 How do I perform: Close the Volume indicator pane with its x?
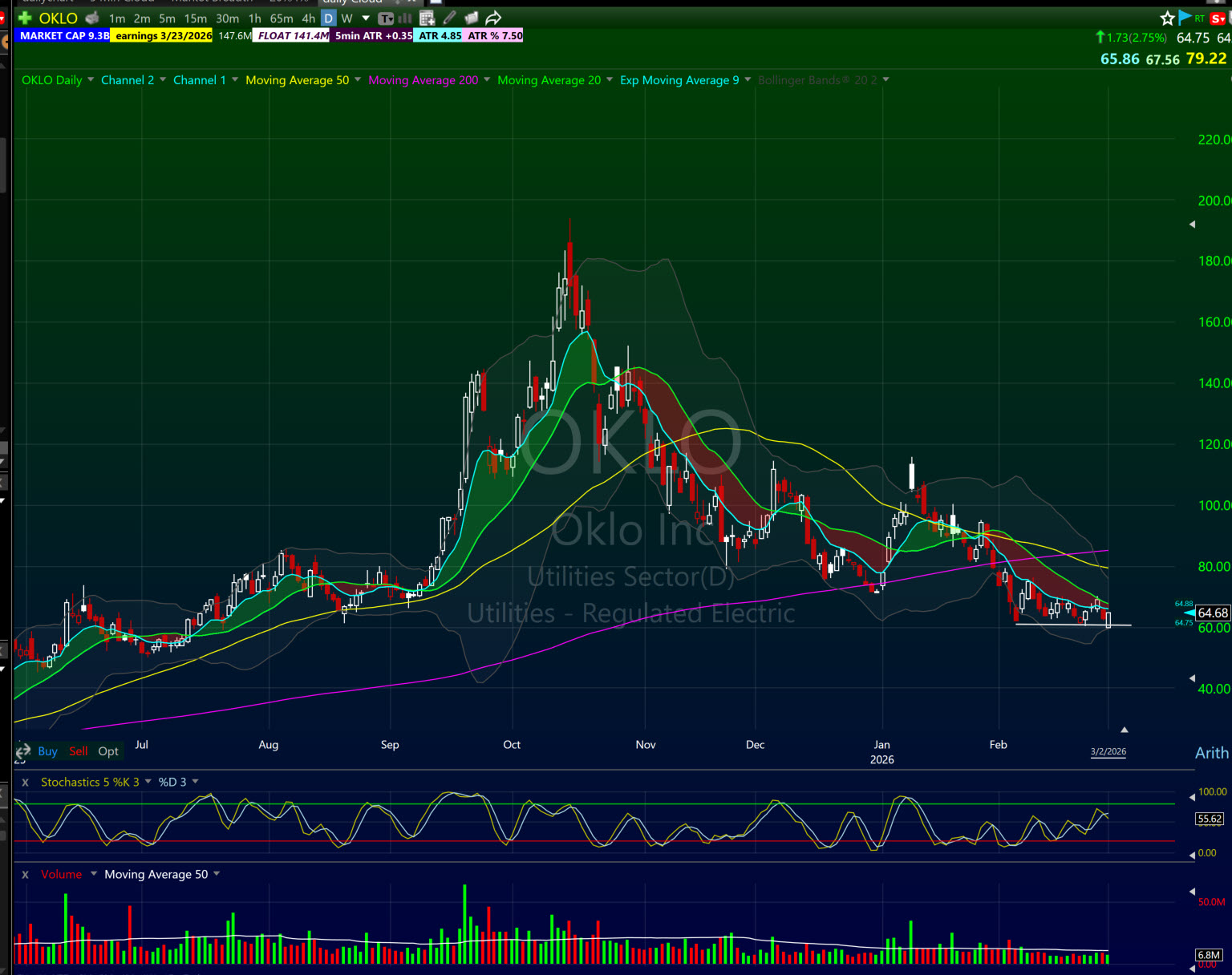click(25, 875)
